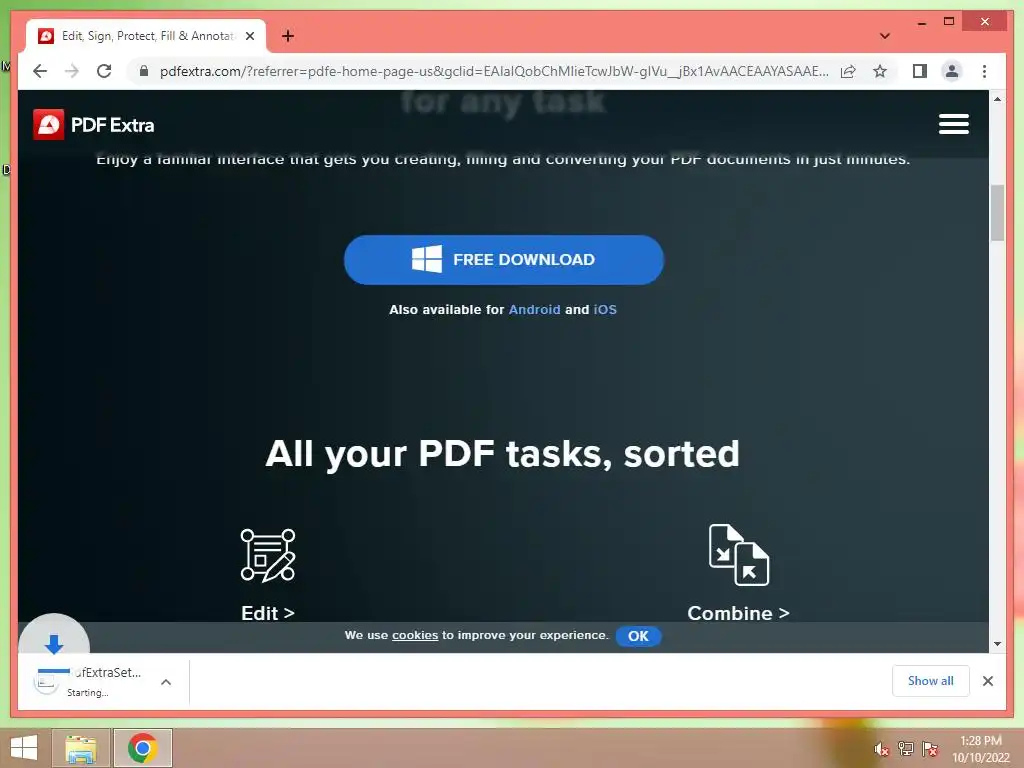Show all downloads
Image resolution: width=1024 pixels, height=768 pixels.
[x=931, y=681]
